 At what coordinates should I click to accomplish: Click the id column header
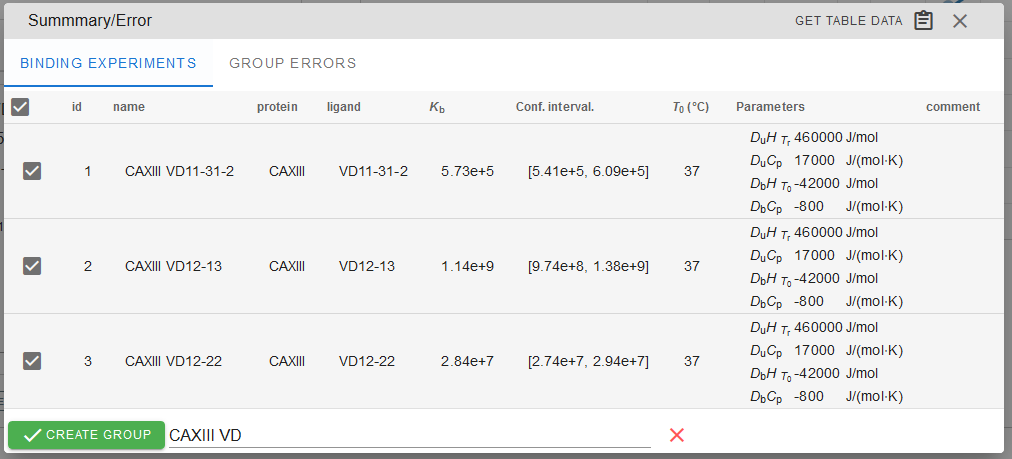[77, 107]
